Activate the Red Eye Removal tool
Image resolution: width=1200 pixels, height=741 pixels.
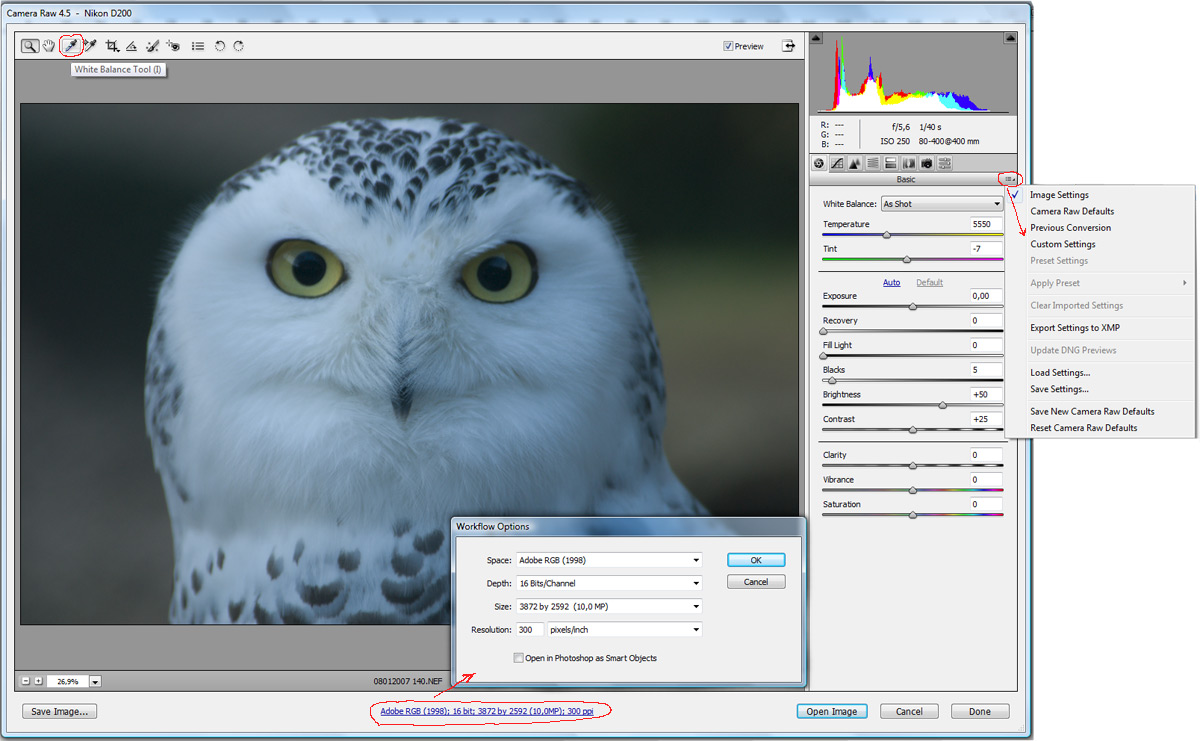tap(173, 46)
